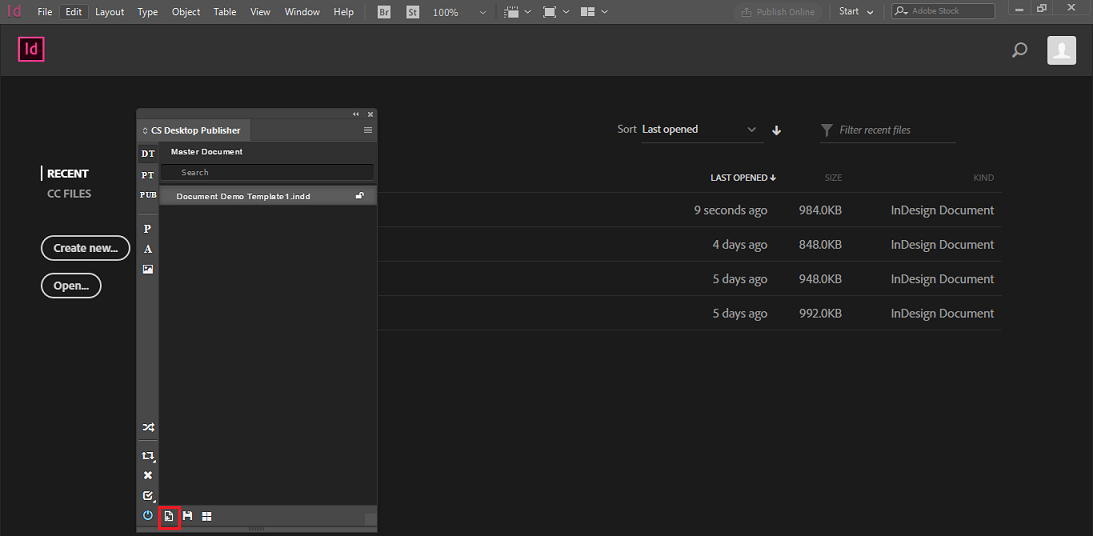This screenshot has height=536, width=1093.
Task: Switch to the CC FILES list
Action: 69,194
